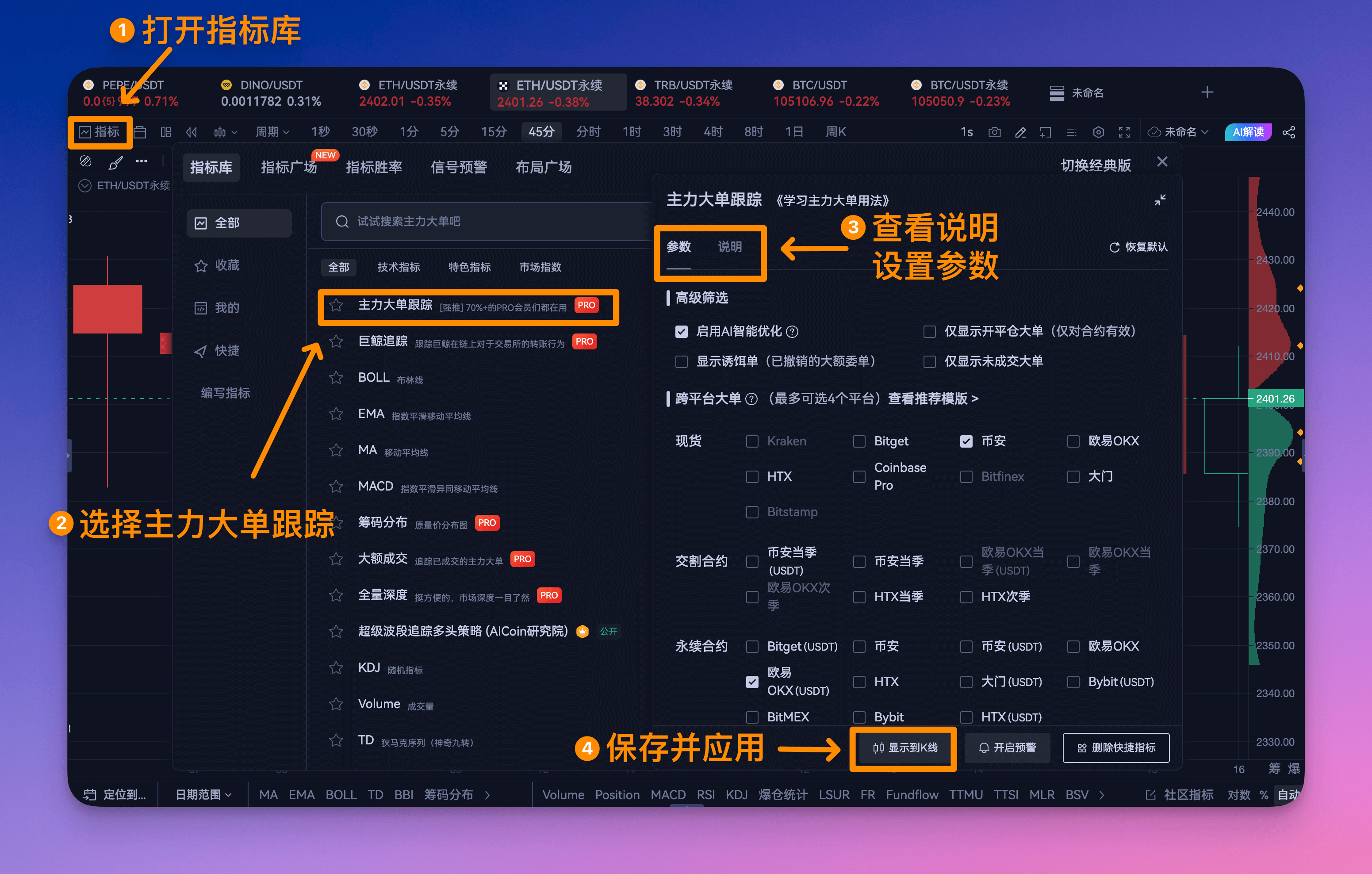Screen dimensions: 1372x874
Task: Check Kraken spot platform checkbox
Action: (x=752, y=441)
